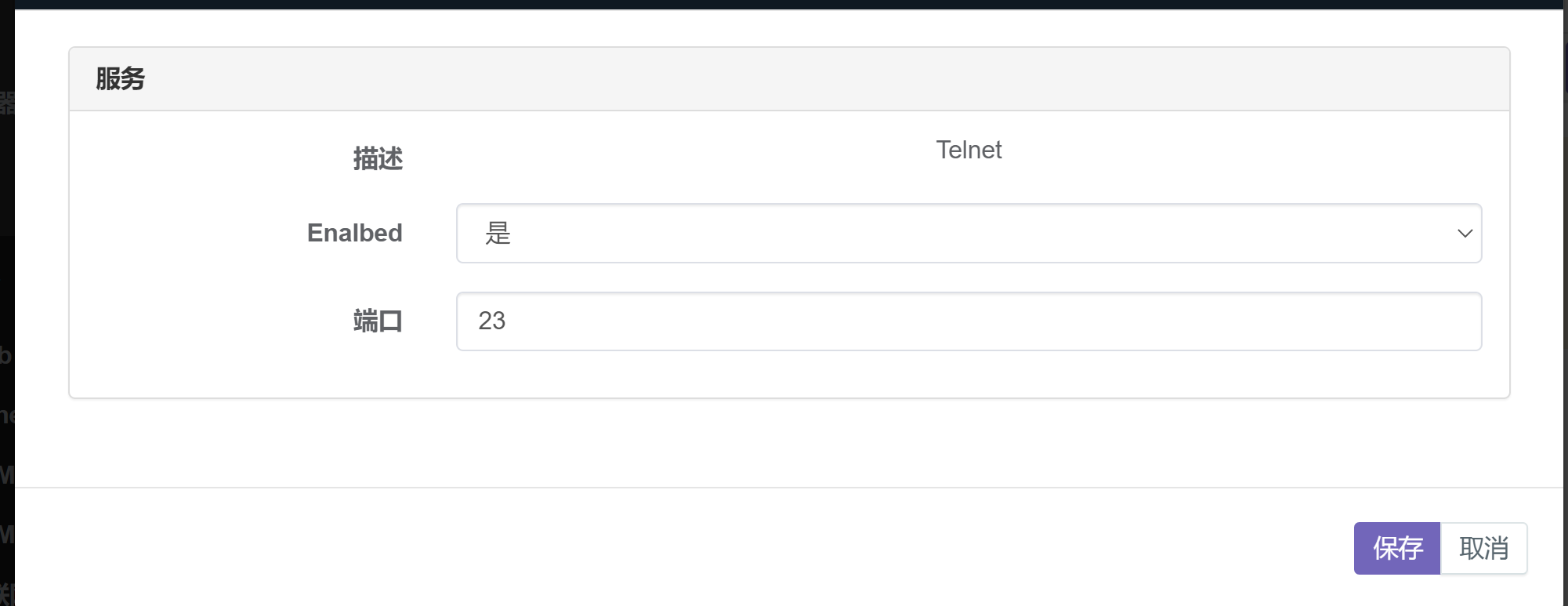
Task: Click the Enalbed field label
Action: 354,233
